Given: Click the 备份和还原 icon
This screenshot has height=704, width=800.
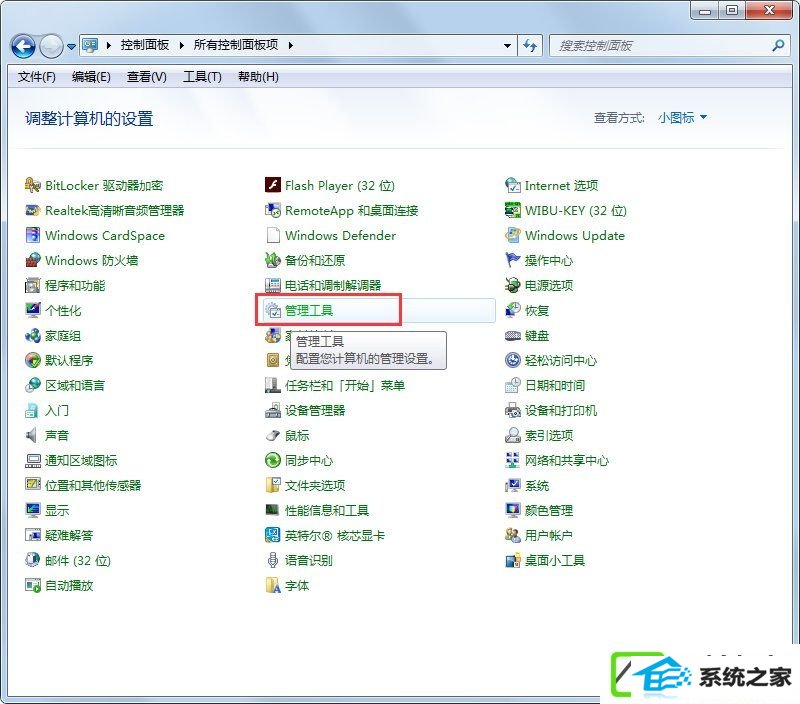Looking at the screenshot, I should coord(273,260).
